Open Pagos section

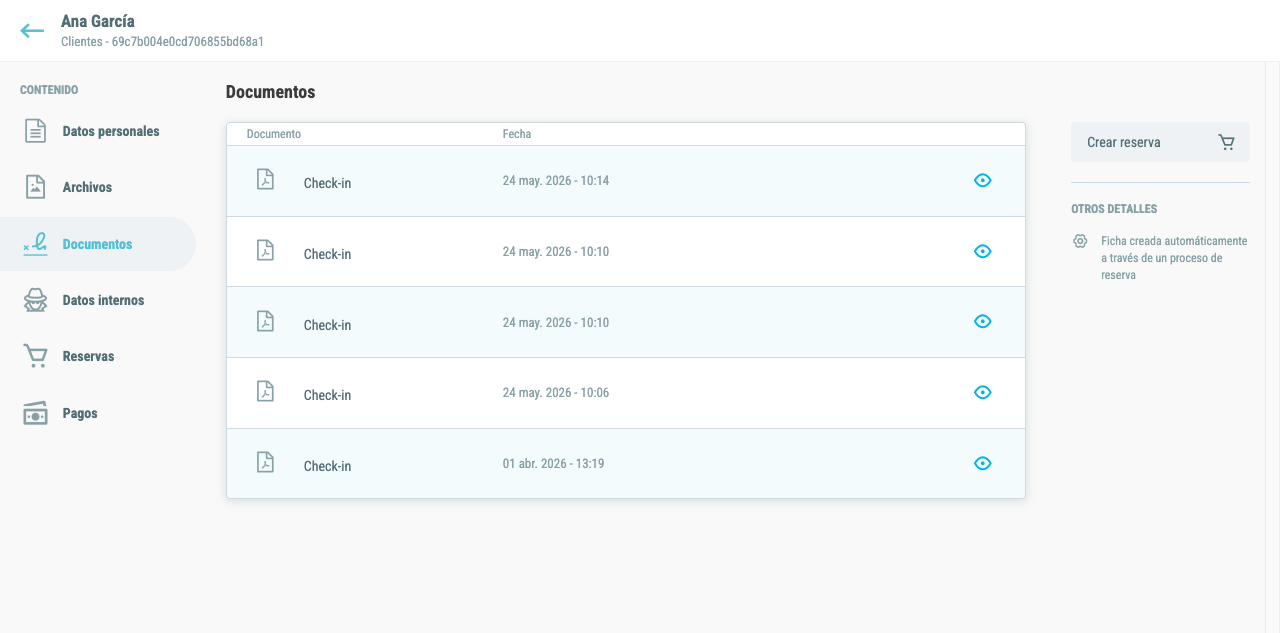pyautogui.click(x=98, y=413)
